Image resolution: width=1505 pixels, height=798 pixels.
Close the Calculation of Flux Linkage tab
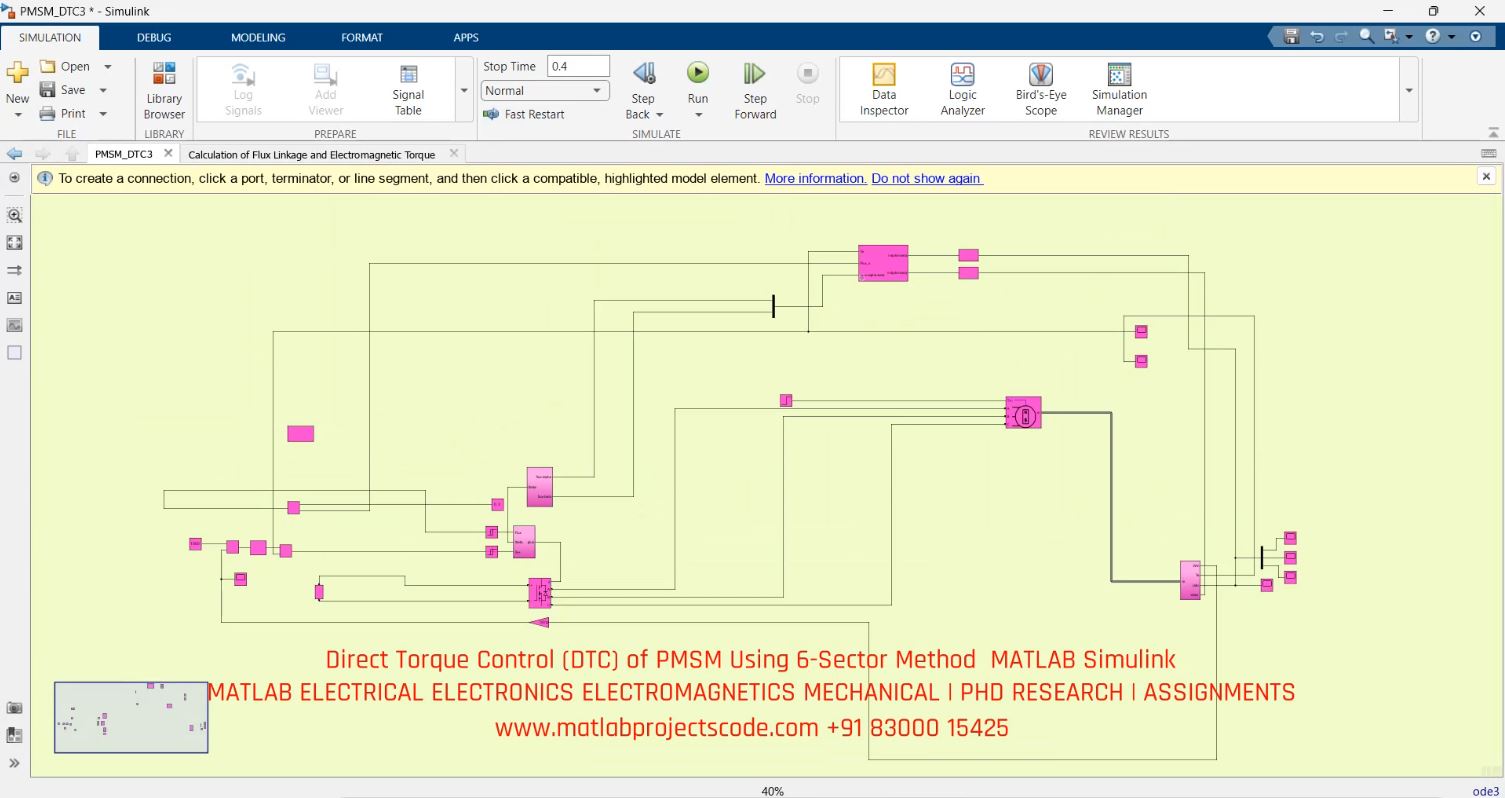tap(454, 154)
